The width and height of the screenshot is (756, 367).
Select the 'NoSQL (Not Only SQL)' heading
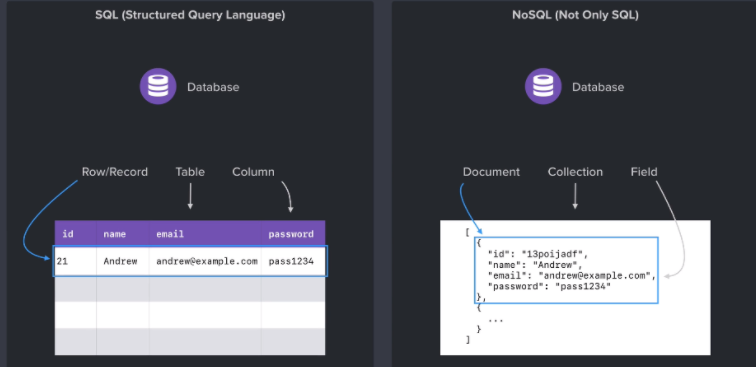tap(575, 15)
